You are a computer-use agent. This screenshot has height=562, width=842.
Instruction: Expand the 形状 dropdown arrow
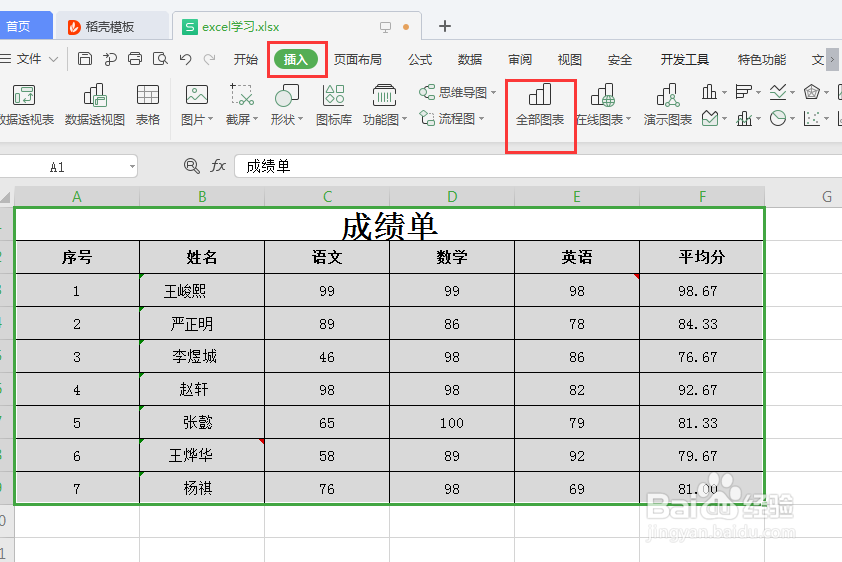click(301, 119)
